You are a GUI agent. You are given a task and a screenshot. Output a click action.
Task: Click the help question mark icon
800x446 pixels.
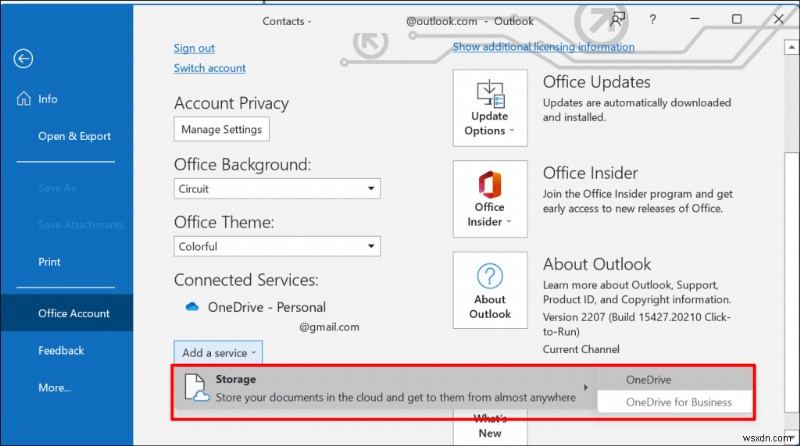pos(653,19)
